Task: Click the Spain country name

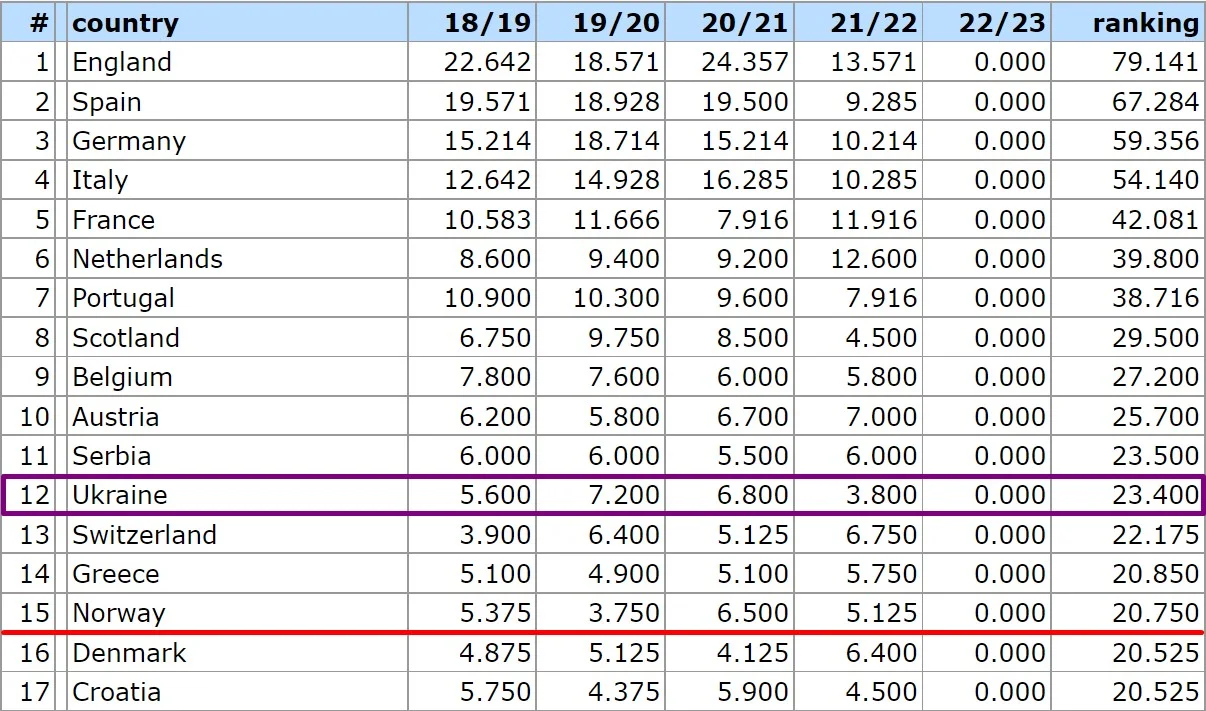Action: coord(106,102)
